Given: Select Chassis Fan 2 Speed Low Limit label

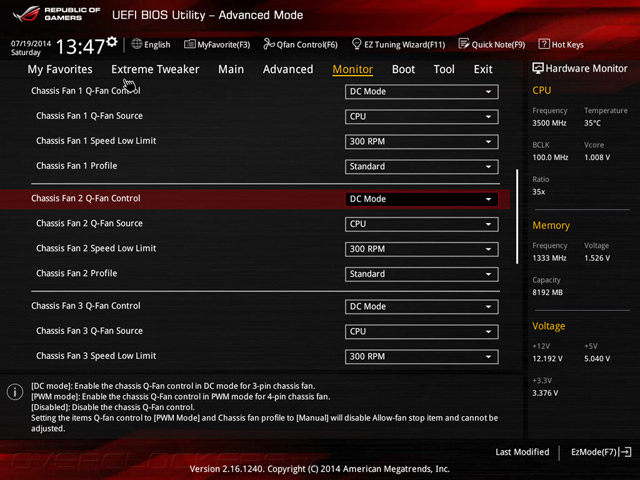Looking at the screenshot, I should (x=96, y=248).
